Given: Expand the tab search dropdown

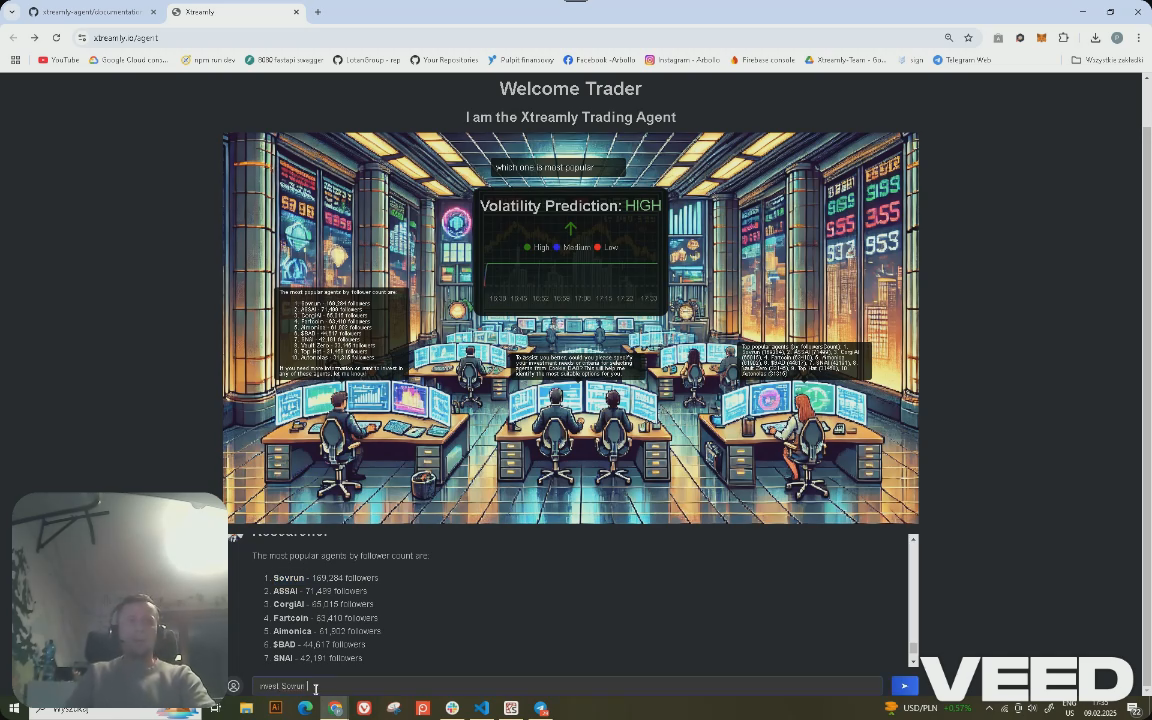Looking at the screenshot, I should pos(12,12).
